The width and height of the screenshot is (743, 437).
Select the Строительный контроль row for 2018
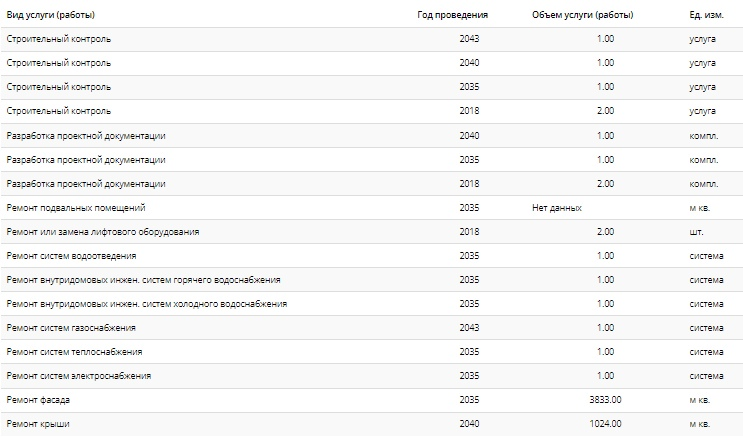click(372, 111)
